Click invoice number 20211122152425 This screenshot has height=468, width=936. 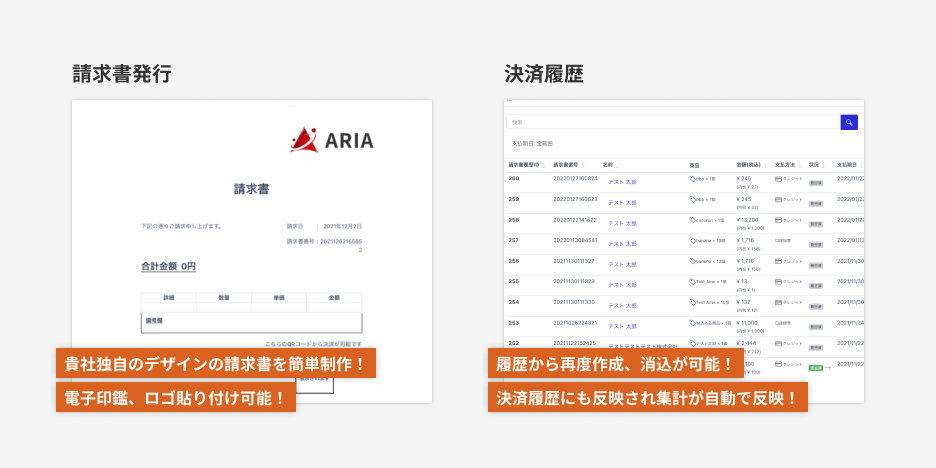click(575, 343)
